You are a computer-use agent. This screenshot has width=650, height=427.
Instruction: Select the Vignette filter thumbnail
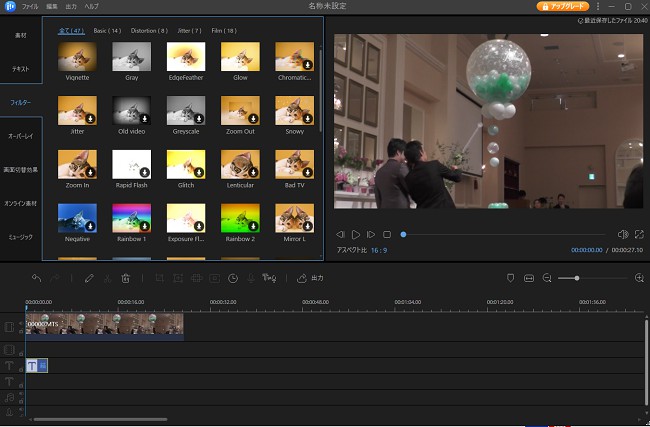[78, 56]
